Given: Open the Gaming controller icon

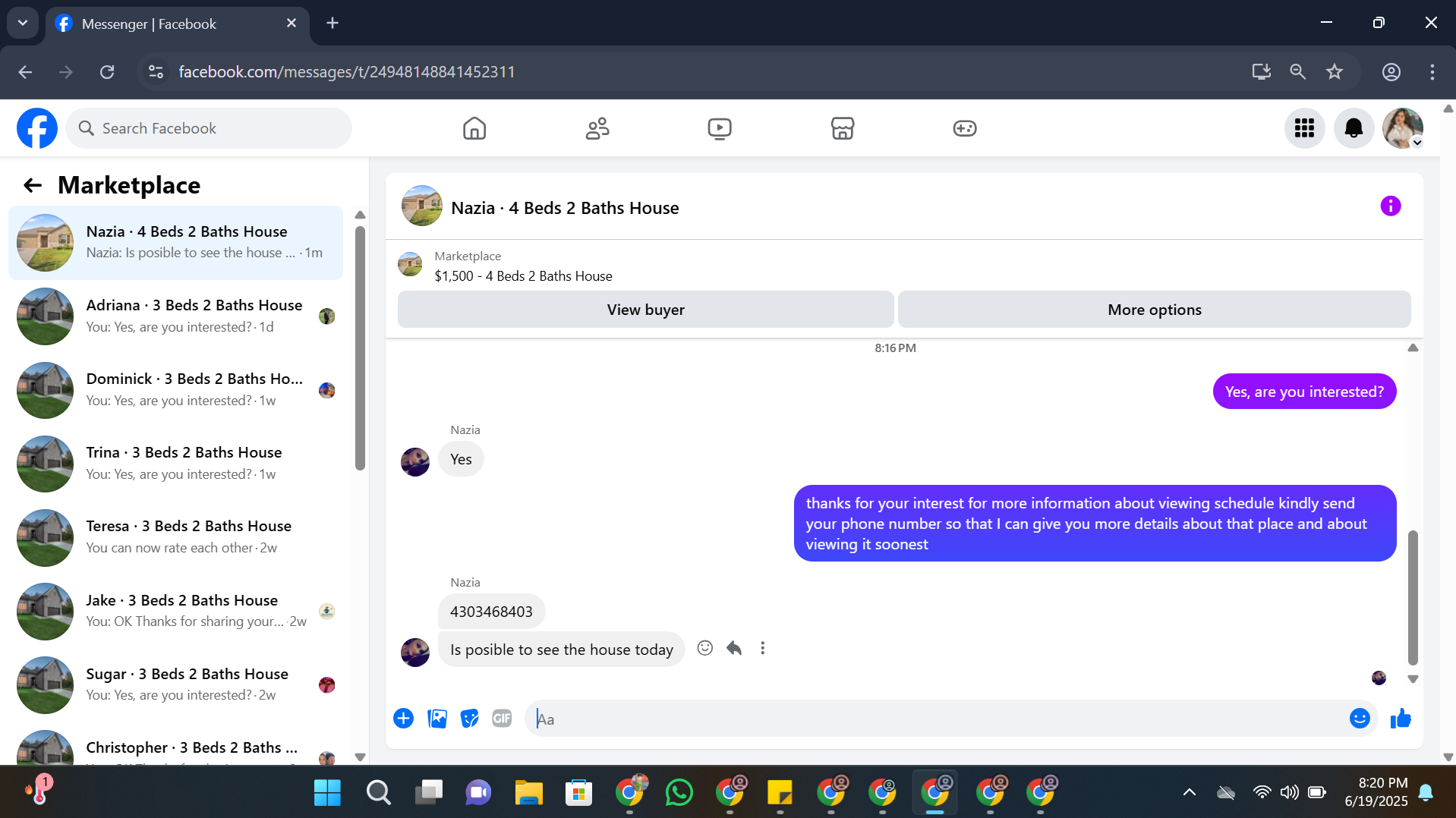Looking at the screenshot, I should click(965, 128).
